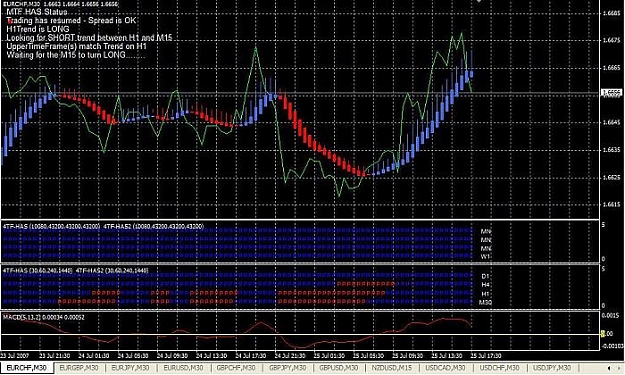Screen dimensions: 625x375
Task: Open the GBPCHF,M30 chart tab
Action: 236,368
